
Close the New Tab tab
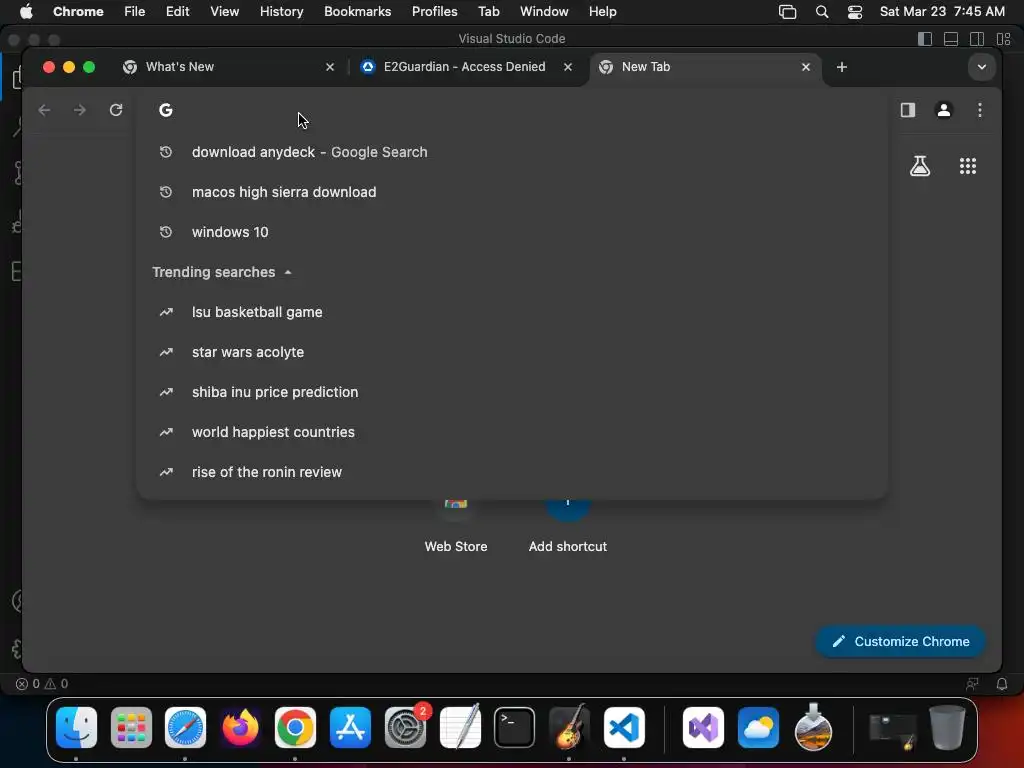point(806,67)
